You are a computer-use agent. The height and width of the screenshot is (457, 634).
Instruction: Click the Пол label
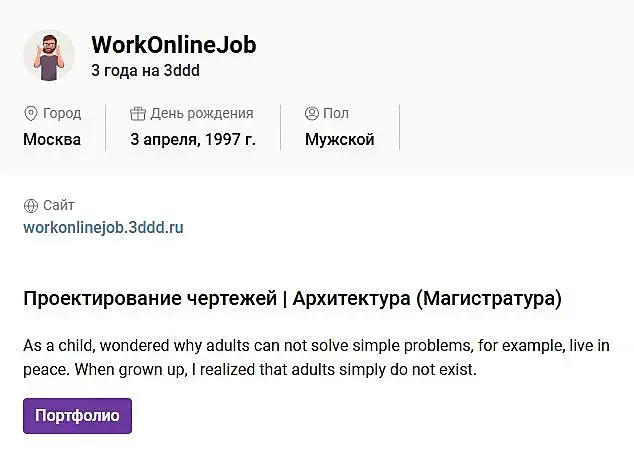(336, 114)
